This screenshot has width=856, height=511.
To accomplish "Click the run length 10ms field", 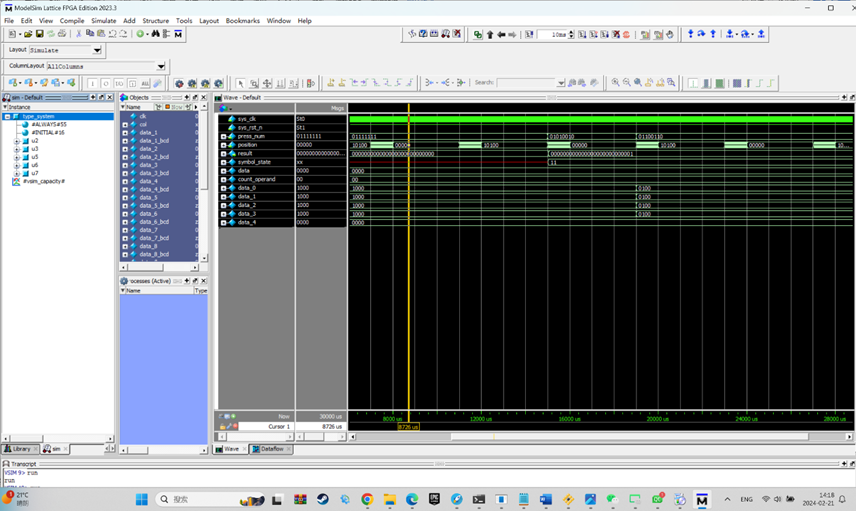I will click(x=551, y=34).
